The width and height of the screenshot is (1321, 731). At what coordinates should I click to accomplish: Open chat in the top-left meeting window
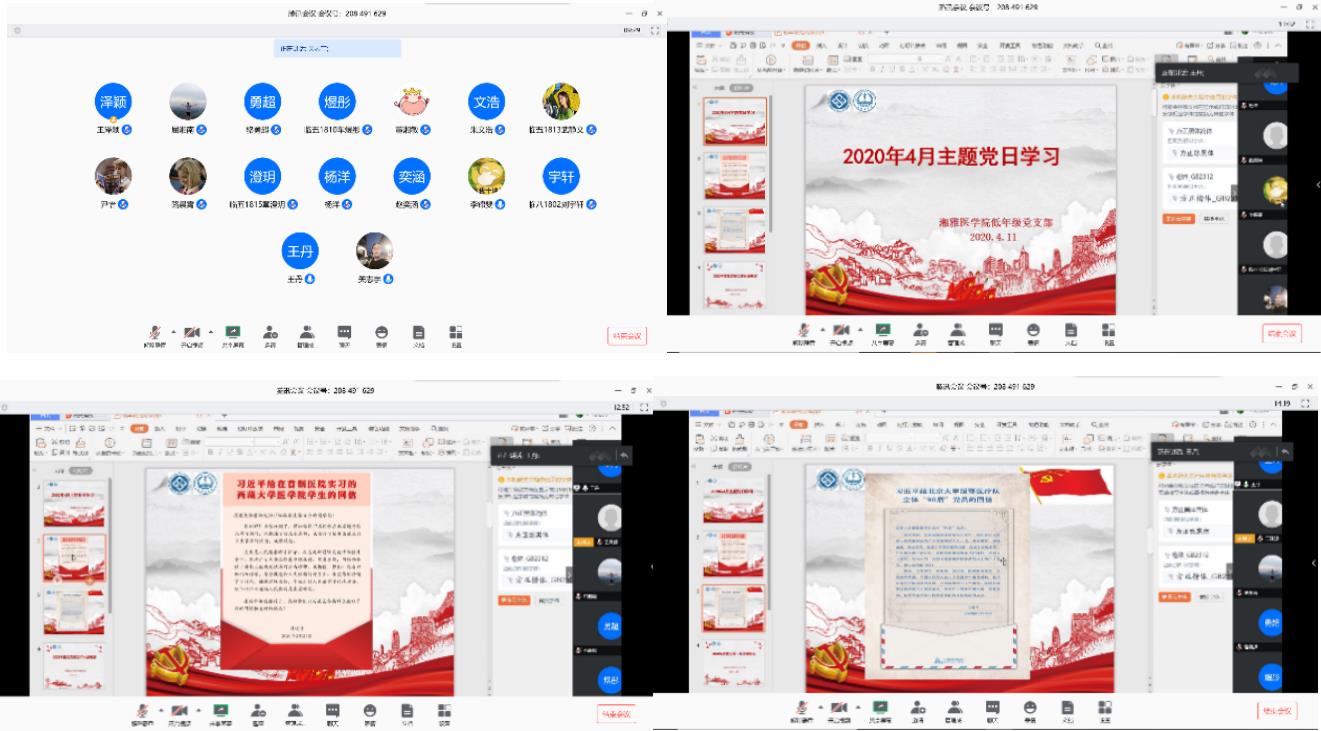[344, 333]
